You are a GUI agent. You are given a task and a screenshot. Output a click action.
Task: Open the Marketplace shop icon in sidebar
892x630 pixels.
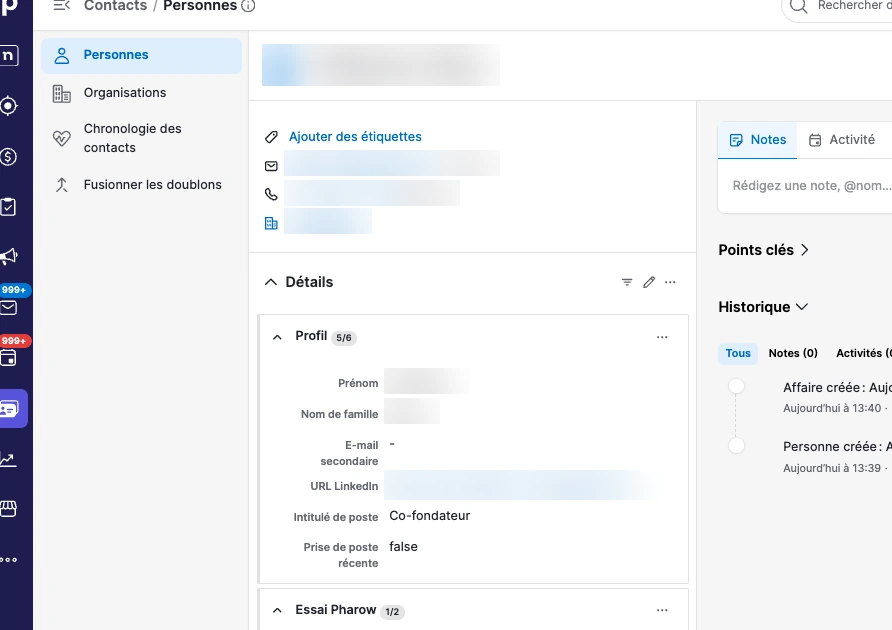(x=9, y=508)
